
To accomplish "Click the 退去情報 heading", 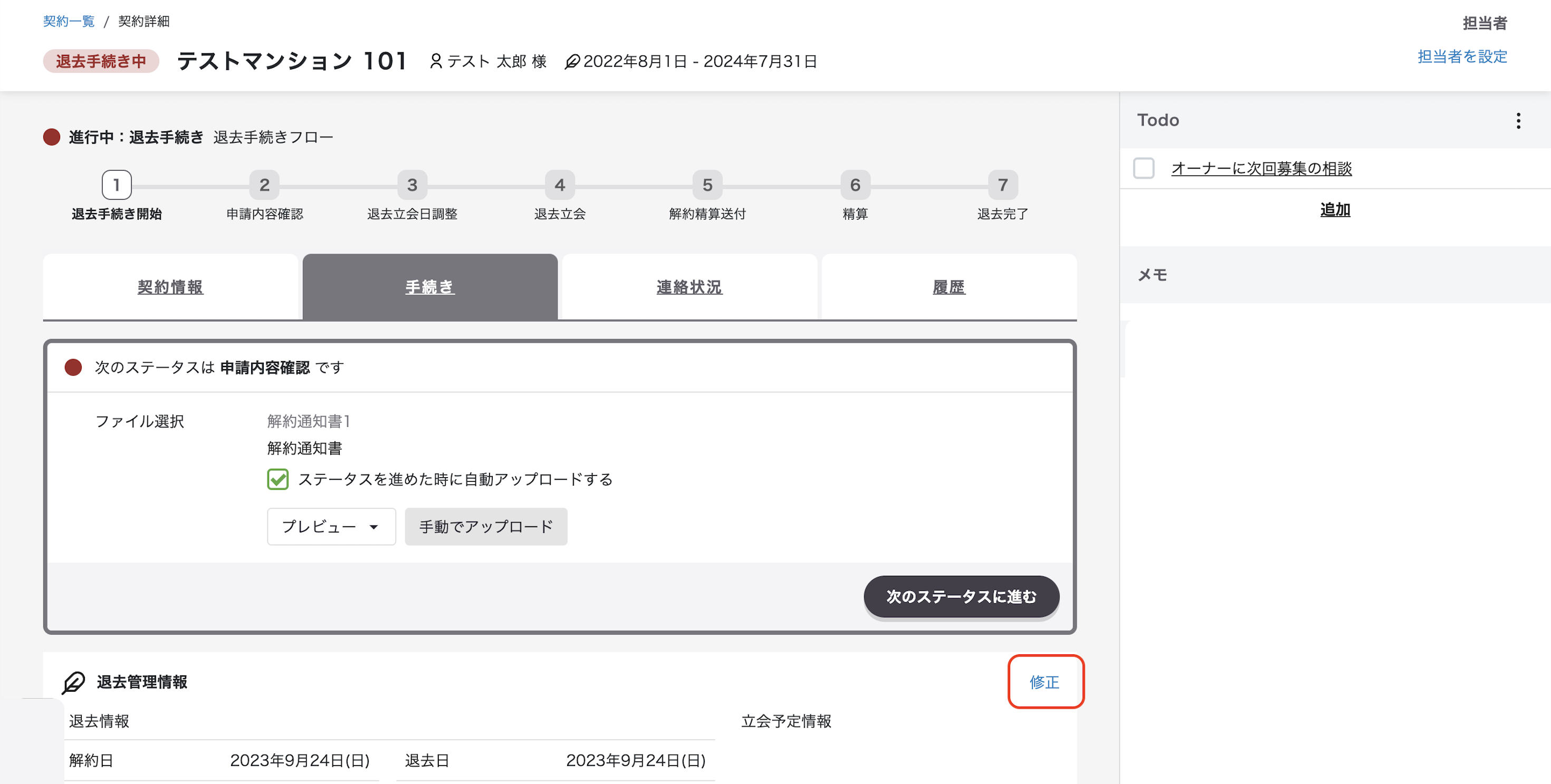I will click(x=99, y=721).
